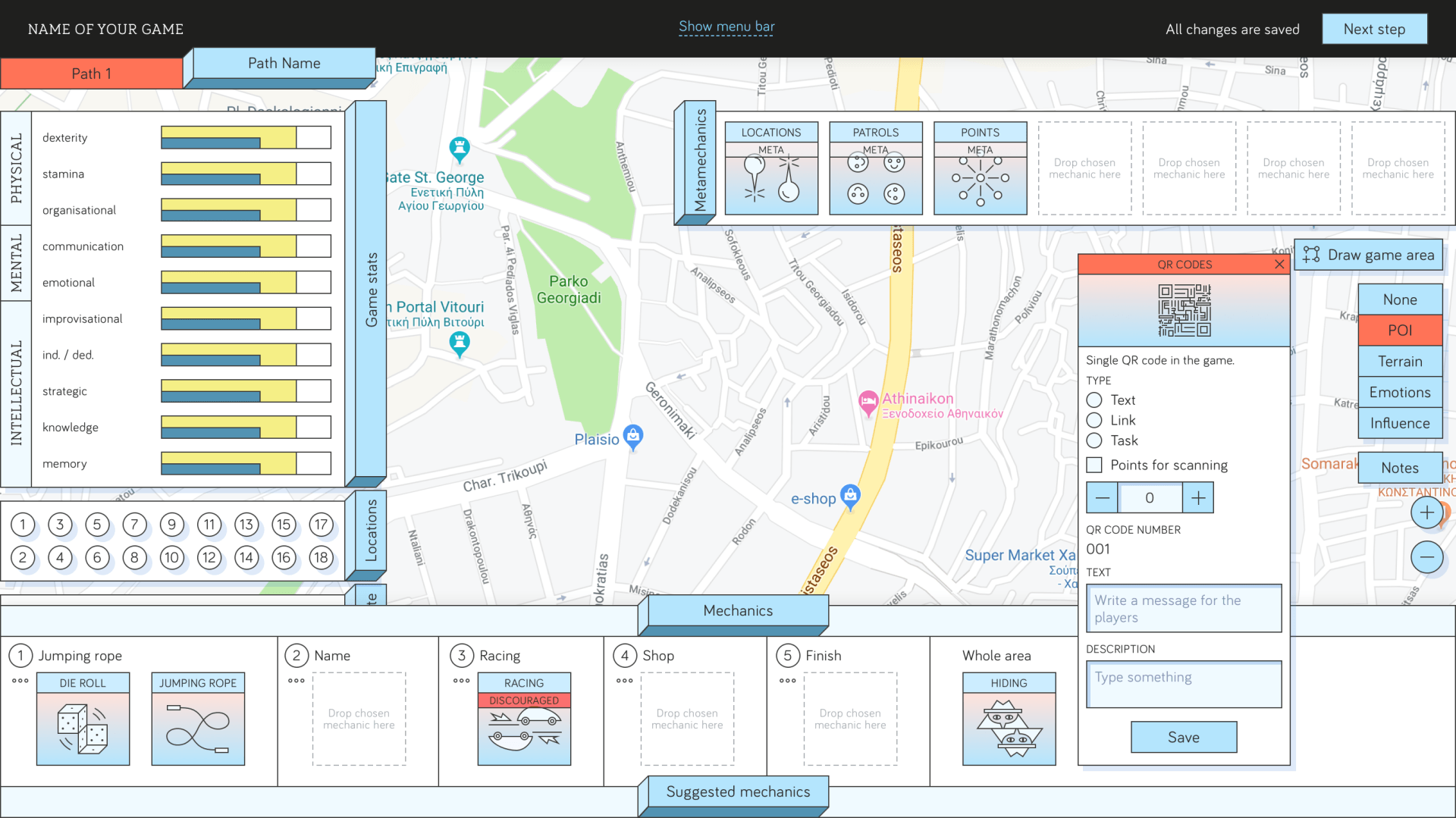This screenshot has width=1456, height=818.
Task: Click the Description input field
Action: tap(1184, 685)
